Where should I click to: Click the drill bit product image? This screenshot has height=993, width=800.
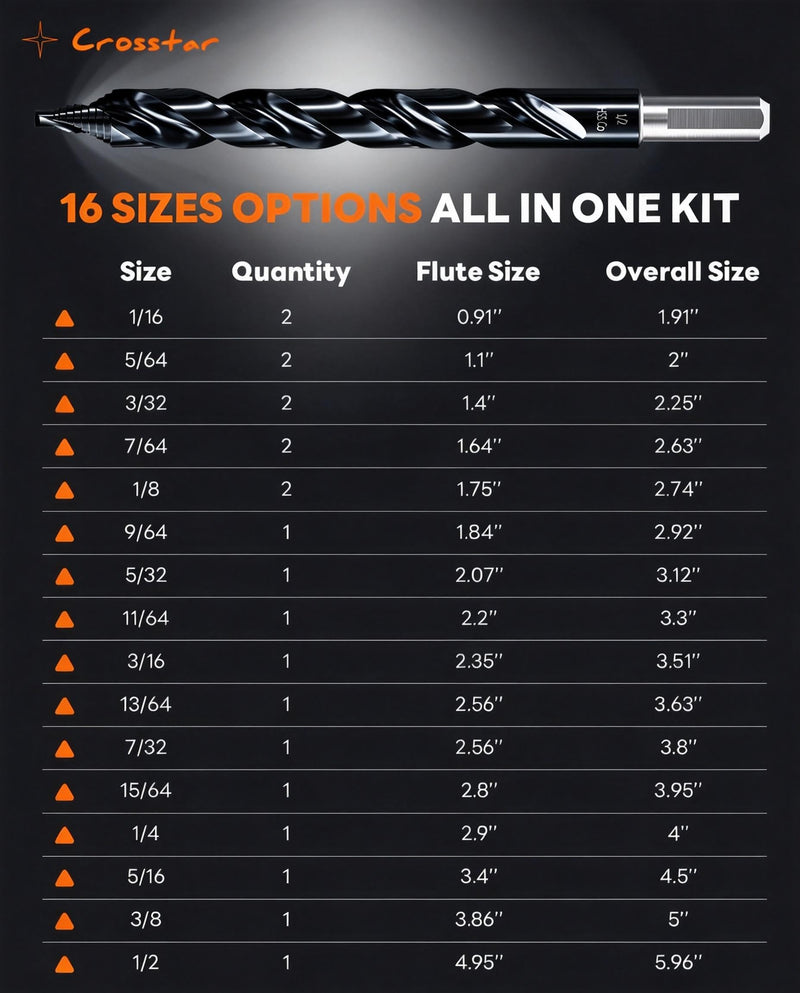tap(403, 118)
